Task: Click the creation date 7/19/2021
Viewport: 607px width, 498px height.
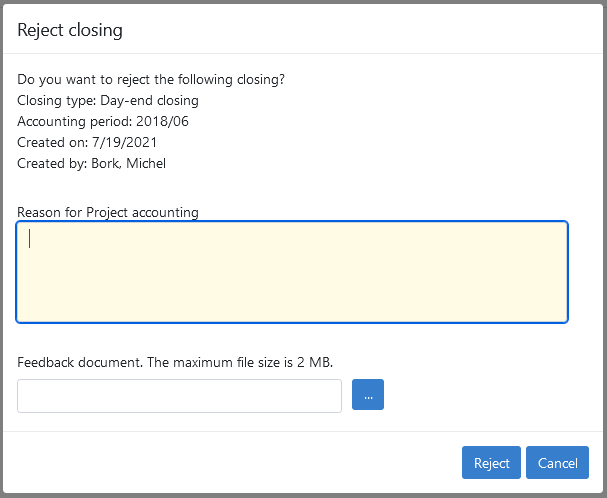Action: tap(124, 143)
